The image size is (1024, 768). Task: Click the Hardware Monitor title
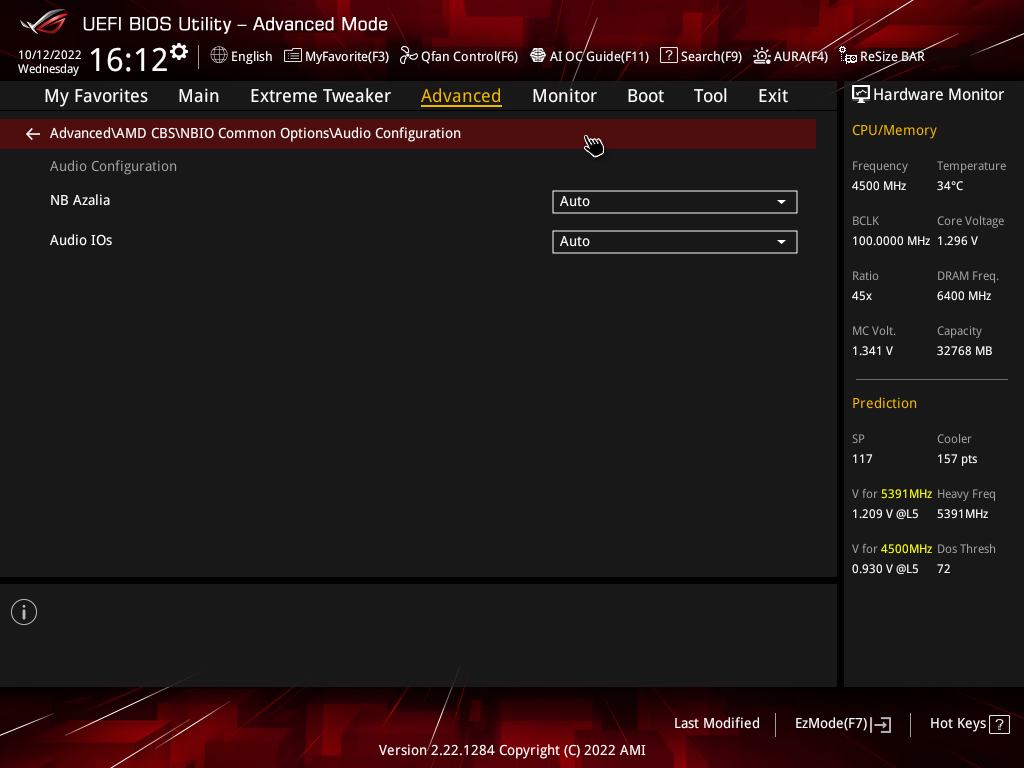pos(938,95)
